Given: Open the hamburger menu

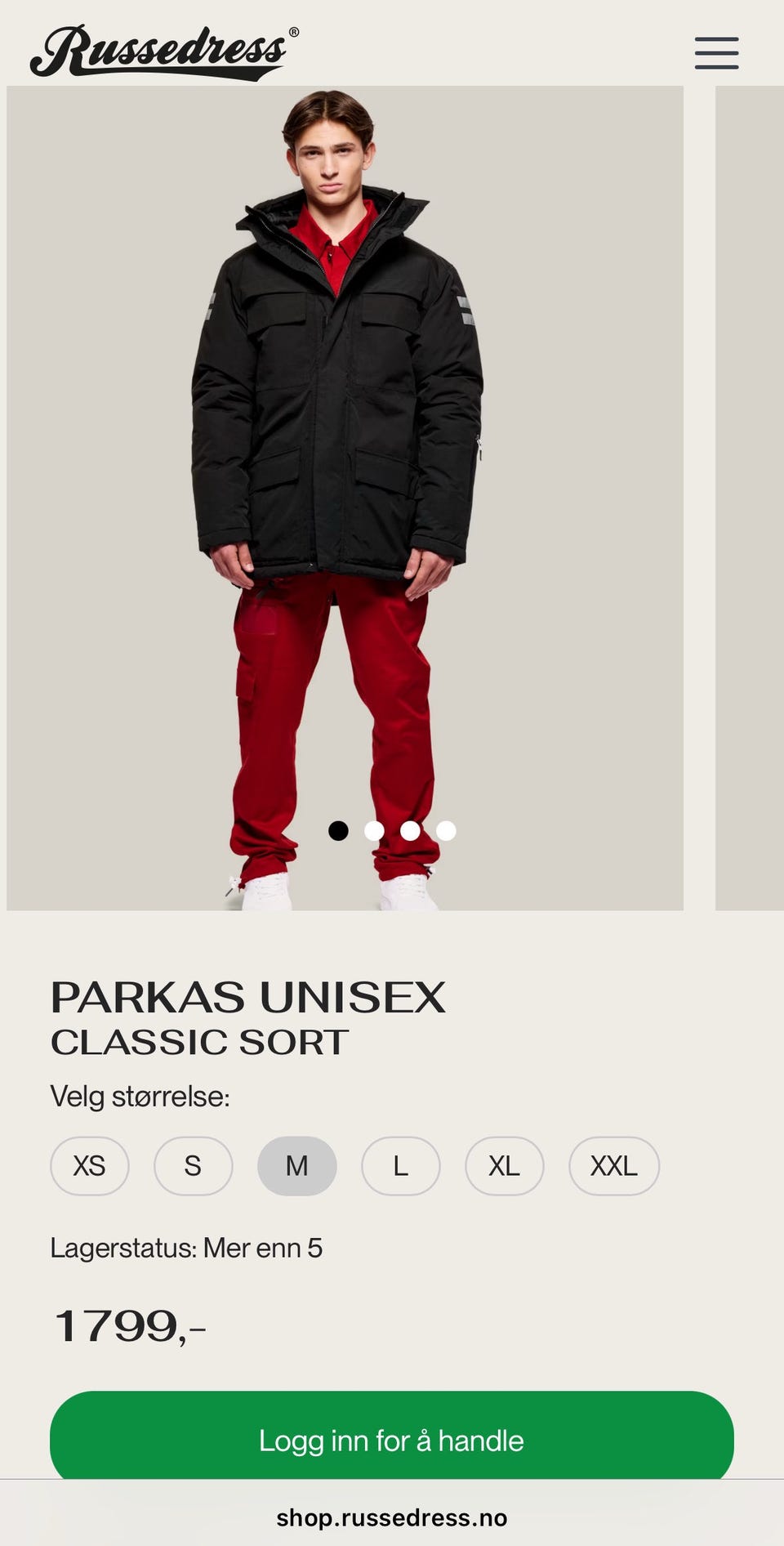Looking at the screenshot, I should click(x=716, y=53).
